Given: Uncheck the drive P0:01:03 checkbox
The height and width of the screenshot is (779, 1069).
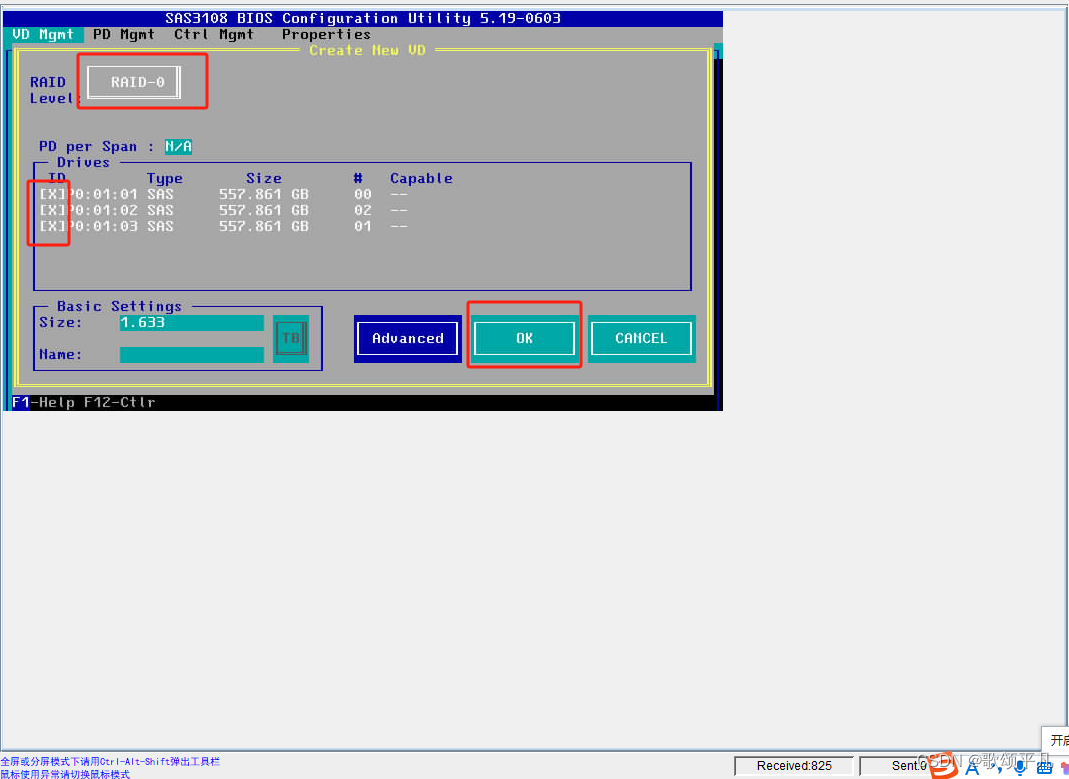Looking at the screenshot, I should [x=52, y=226].
